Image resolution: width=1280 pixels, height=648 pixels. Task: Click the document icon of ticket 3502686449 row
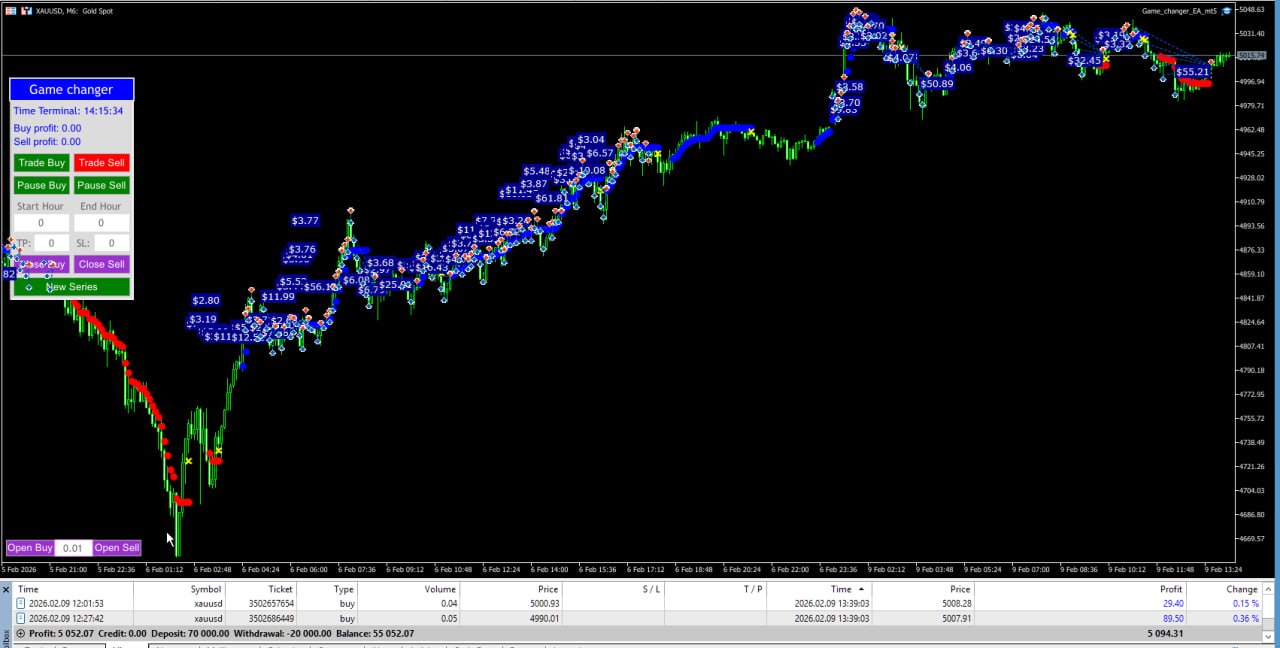point(20,618)
